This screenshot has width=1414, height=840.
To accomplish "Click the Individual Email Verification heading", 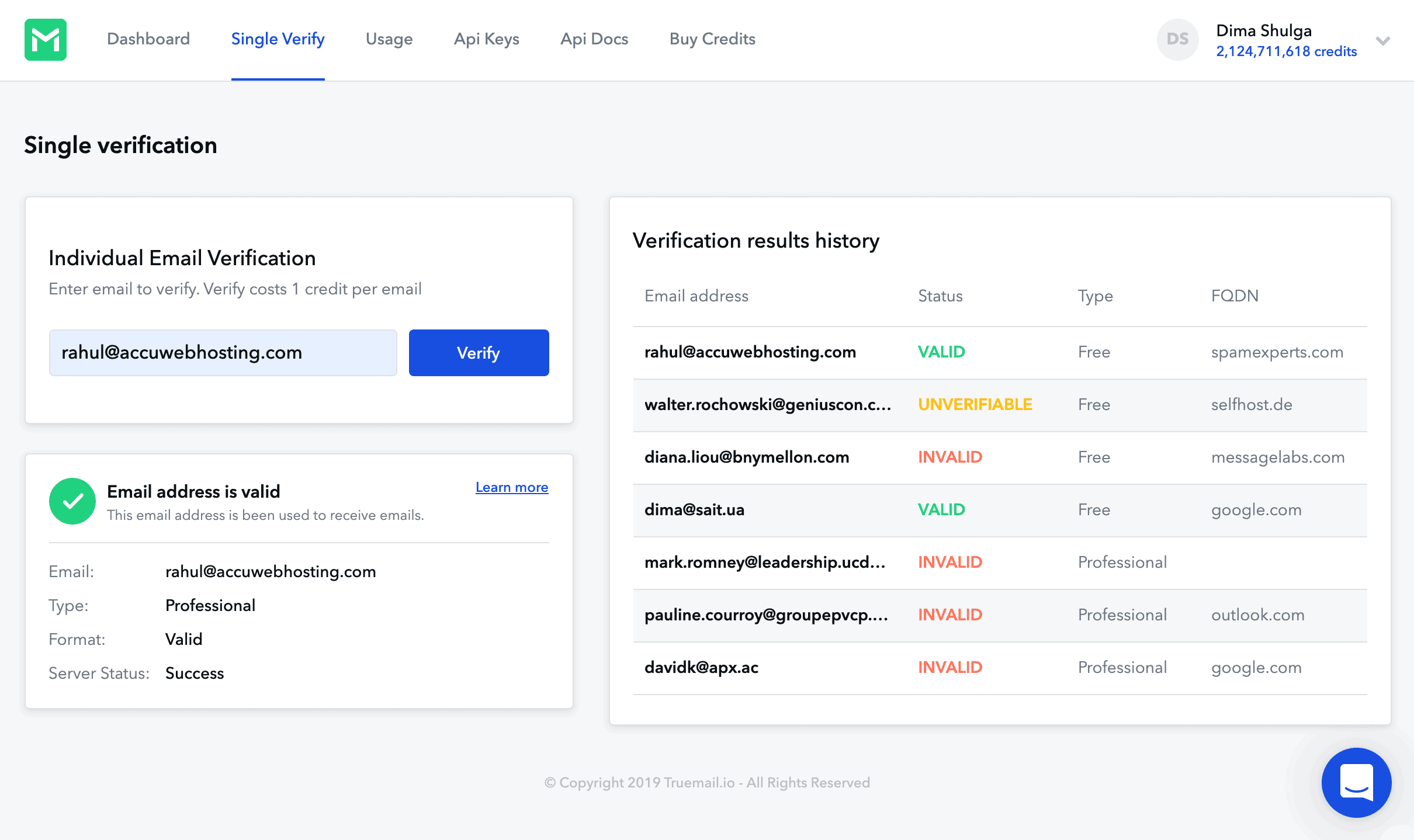I will tap(182, 258).
